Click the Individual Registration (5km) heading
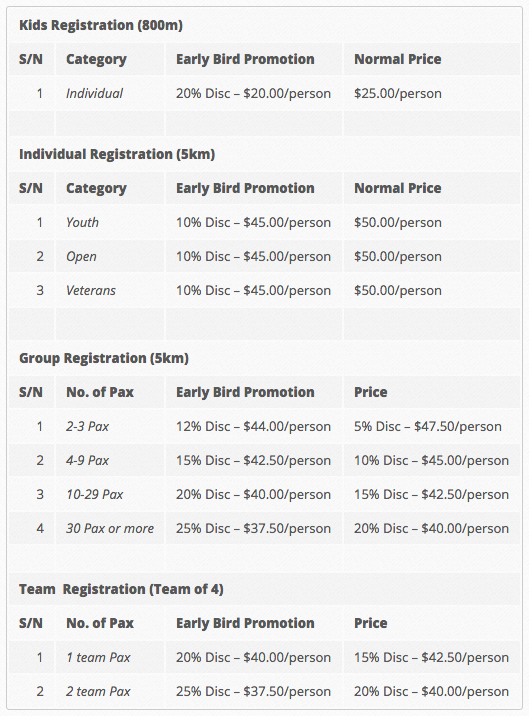529x716 pixels. coord(117,154)
